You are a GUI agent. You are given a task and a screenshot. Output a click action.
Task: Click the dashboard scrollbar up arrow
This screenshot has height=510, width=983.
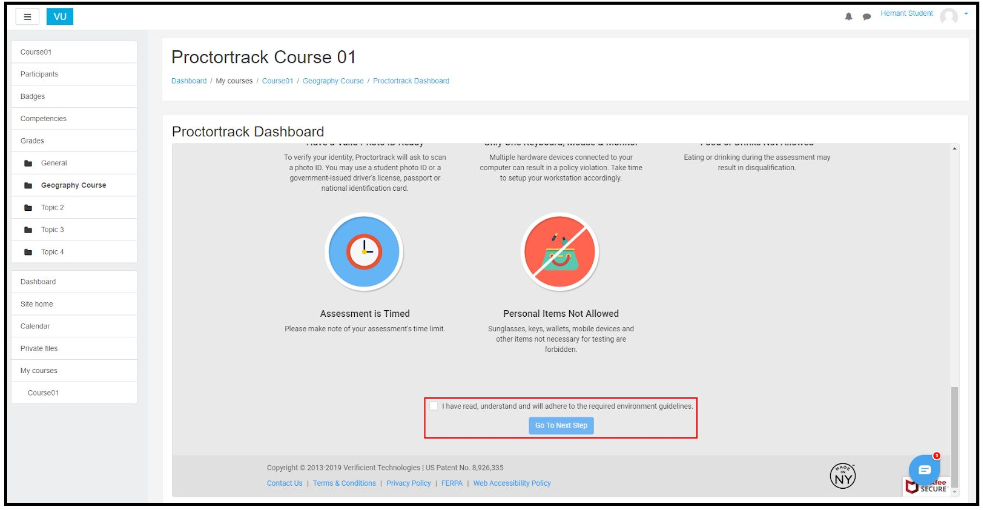coord(954,149)
